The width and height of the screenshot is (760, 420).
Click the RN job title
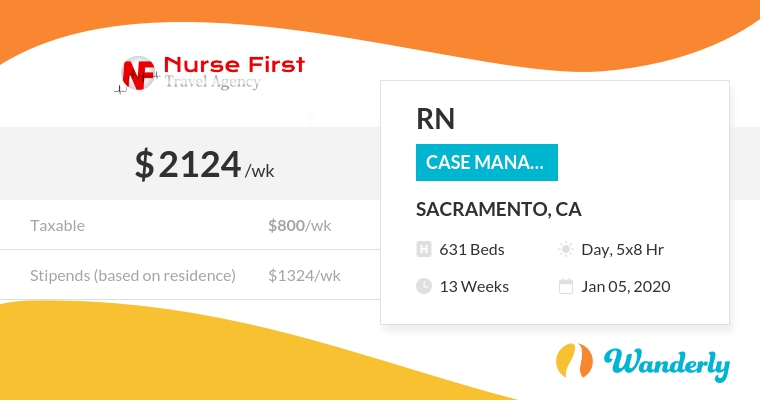coord(435,119)
